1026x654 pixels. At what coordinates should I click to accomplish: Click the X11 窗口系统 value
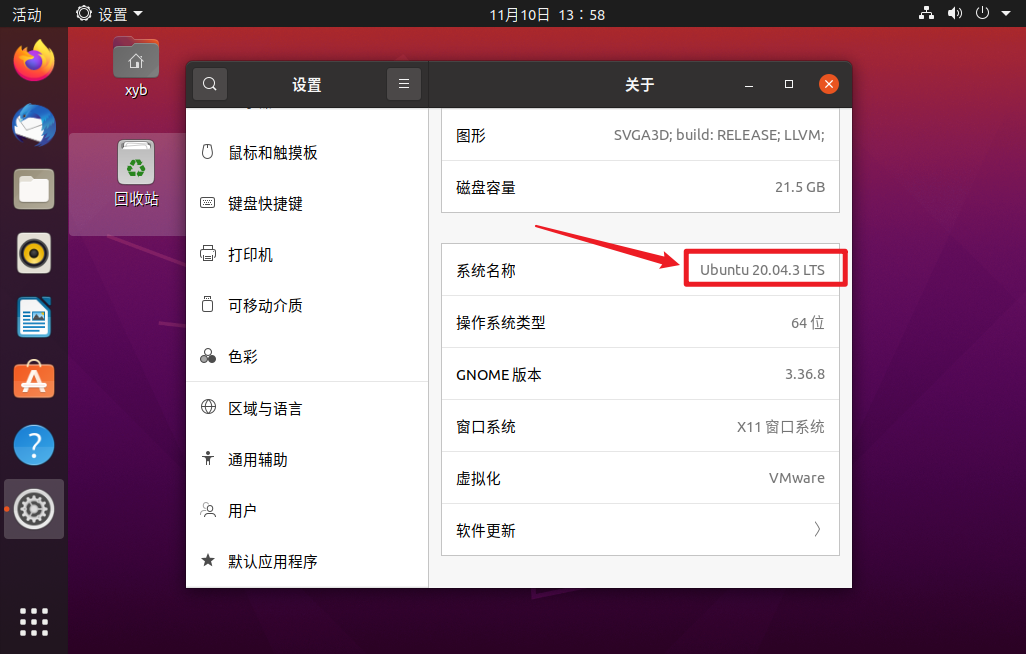(x=781, y=427)
